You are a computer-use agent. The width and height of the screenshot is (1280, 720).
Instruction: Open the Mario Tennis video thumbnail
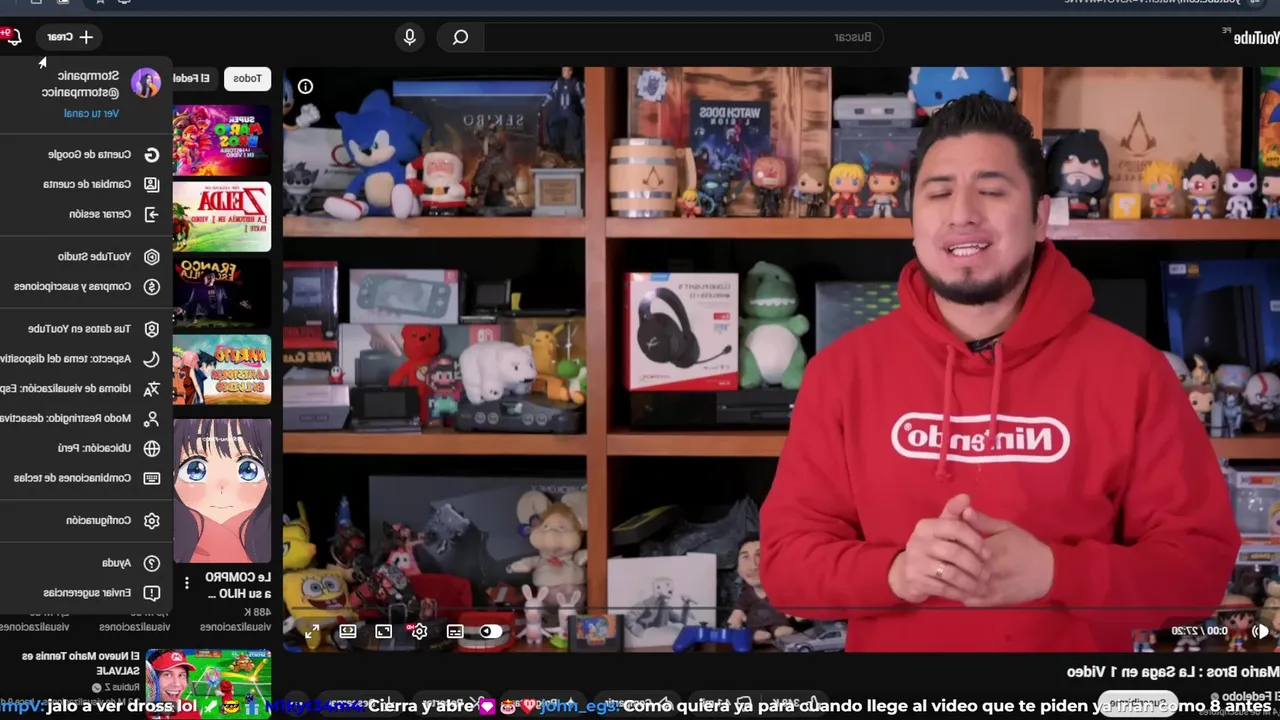click(209, 685)
